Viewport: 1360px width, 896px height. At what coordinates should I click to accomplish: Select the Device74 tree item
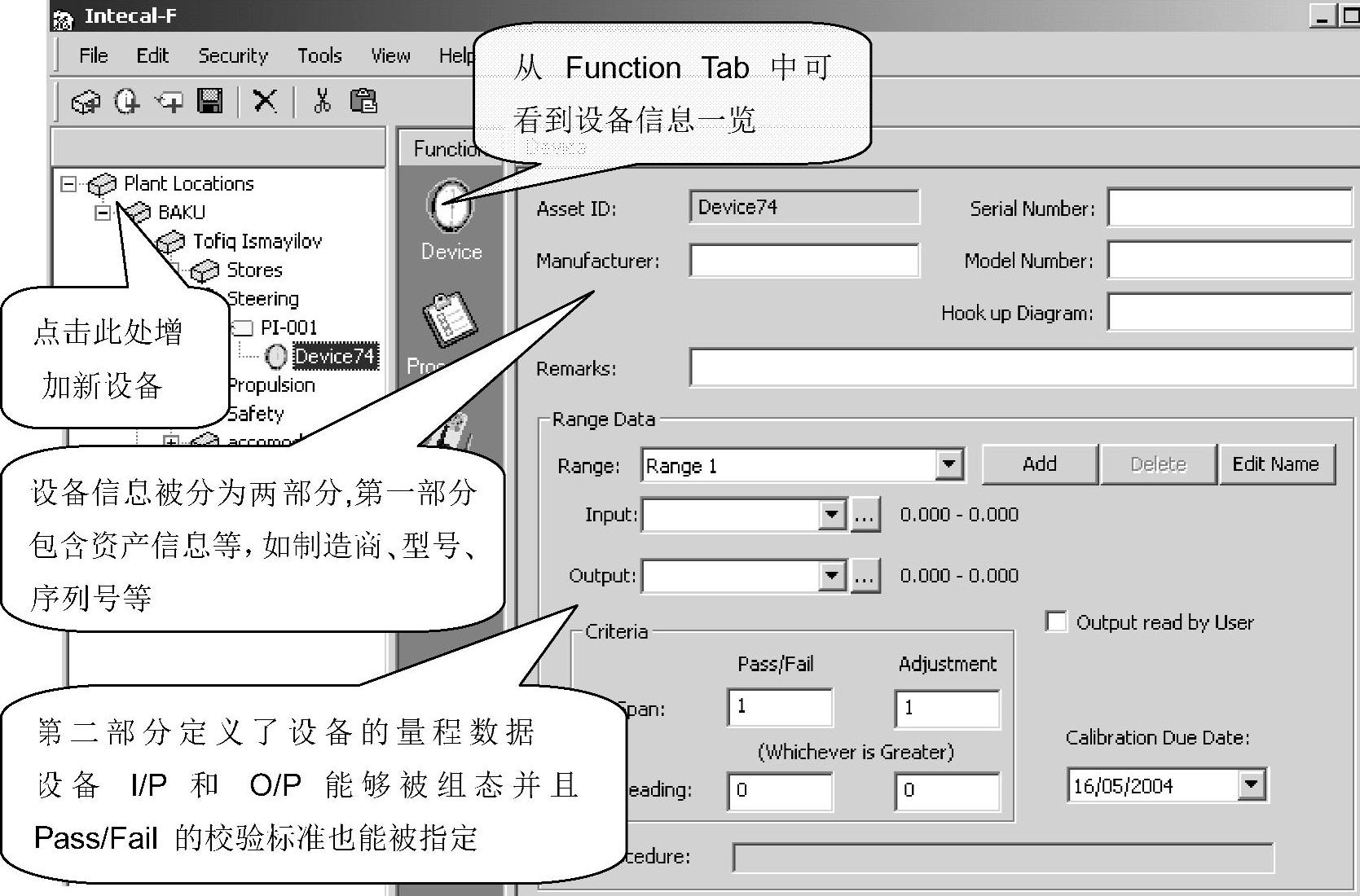tap(334, 357)
